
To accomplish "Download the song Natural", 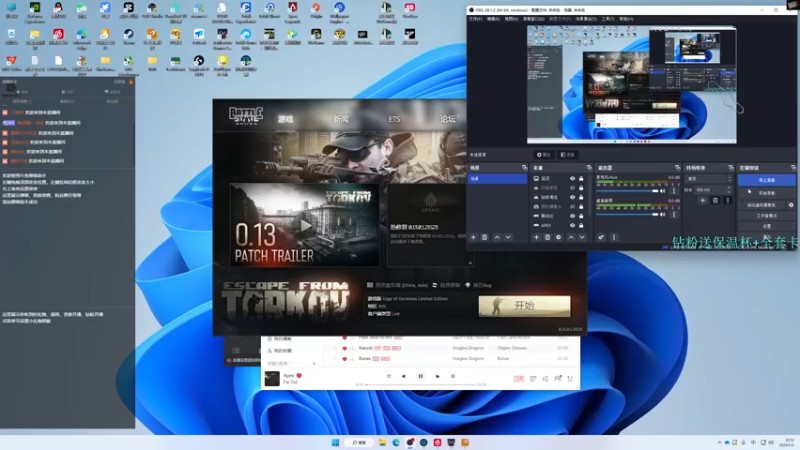I will (x=352, y=348).
